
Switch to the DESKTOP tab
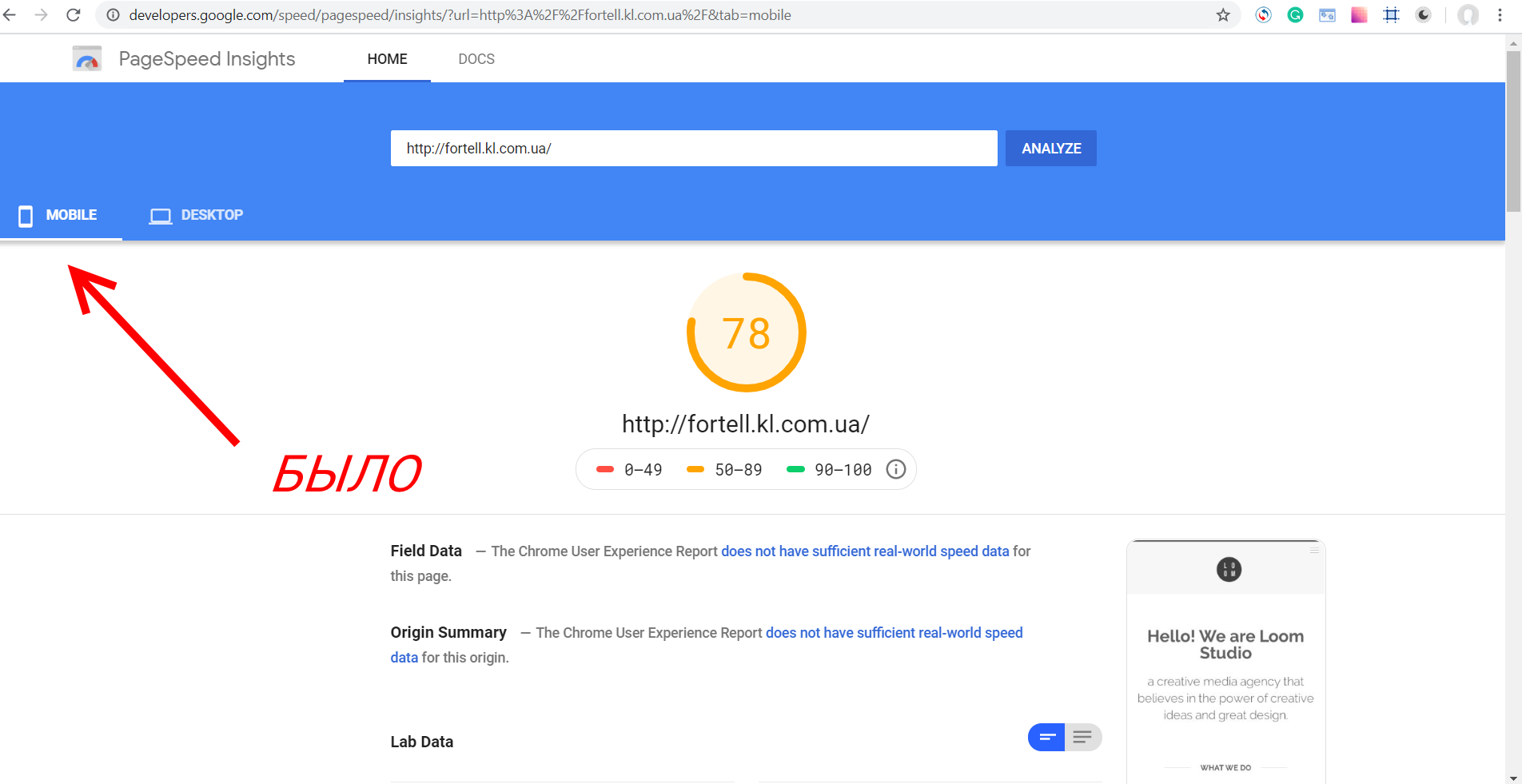click(197, 215)
